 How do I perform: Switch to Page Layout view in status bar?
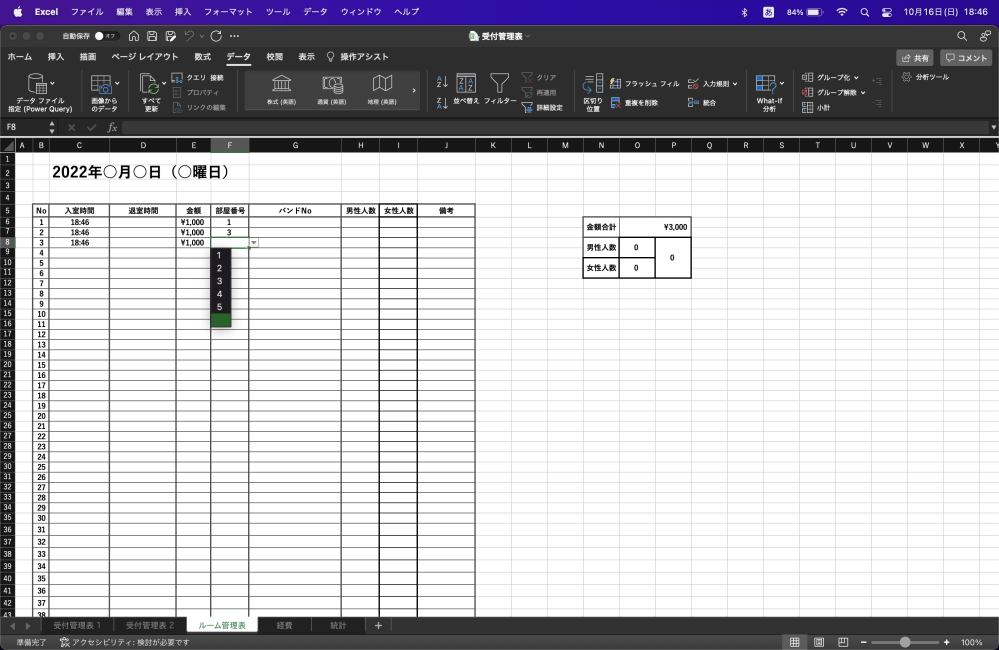(819, 642)
